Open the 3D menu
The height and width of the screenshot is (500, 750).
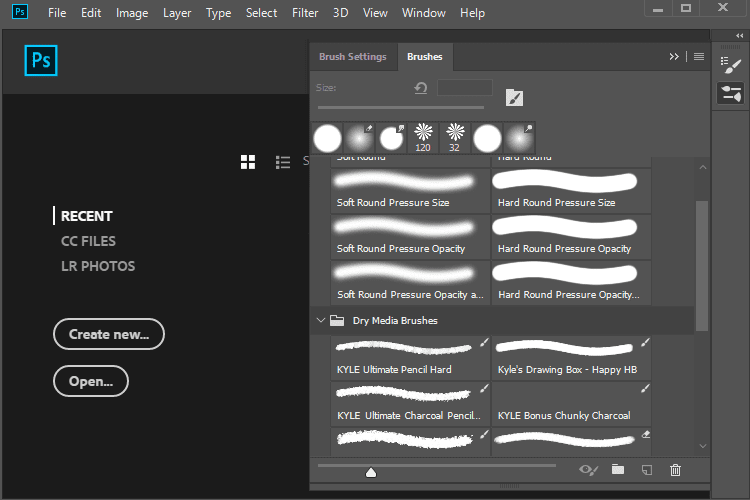[x=341, y=13]
